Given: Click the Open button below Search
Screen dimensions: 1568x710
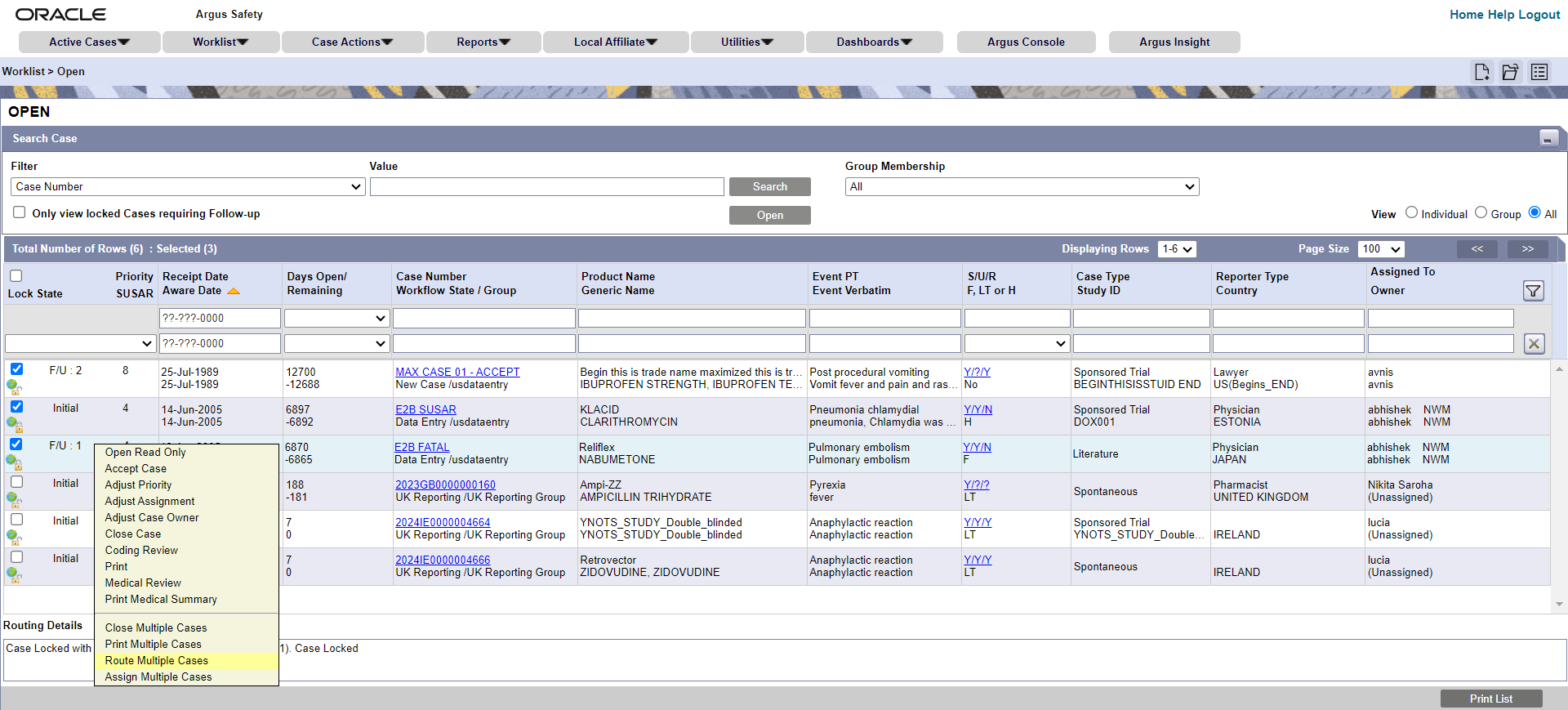Looking at the screenshot, I should pyautogui.click(x=770, y=216).
